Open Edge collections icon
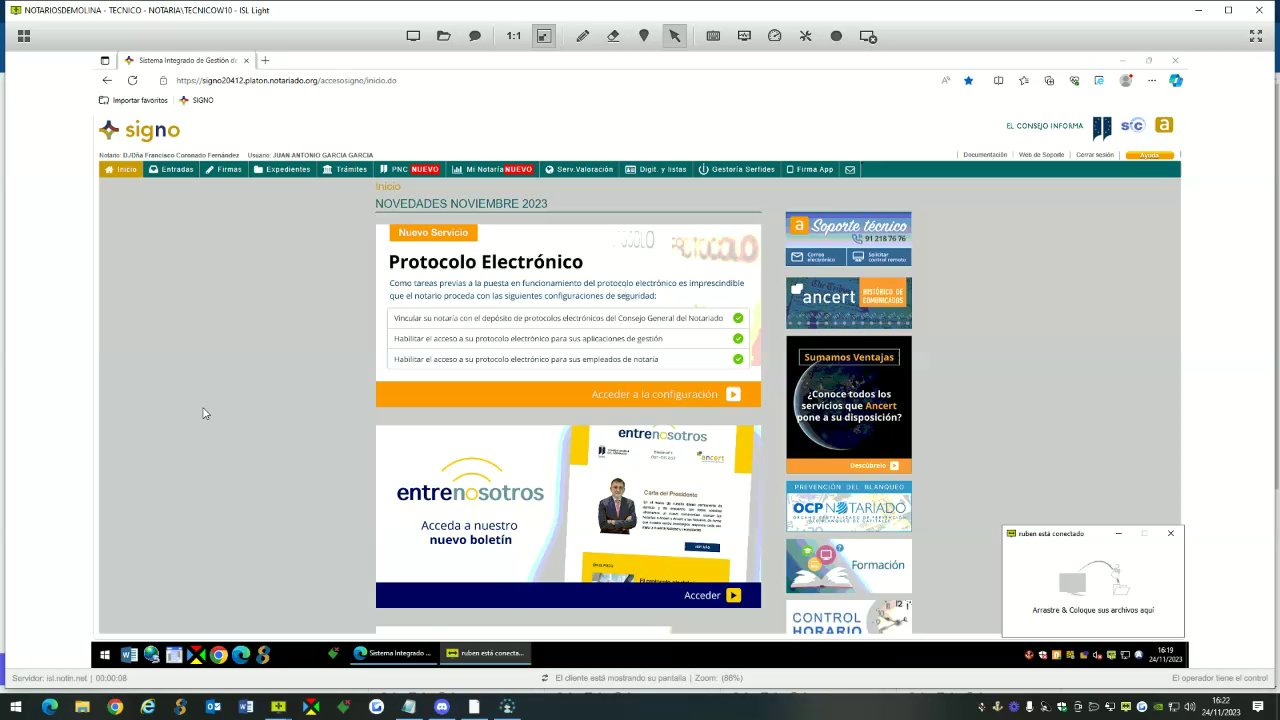 (1049, 80)
